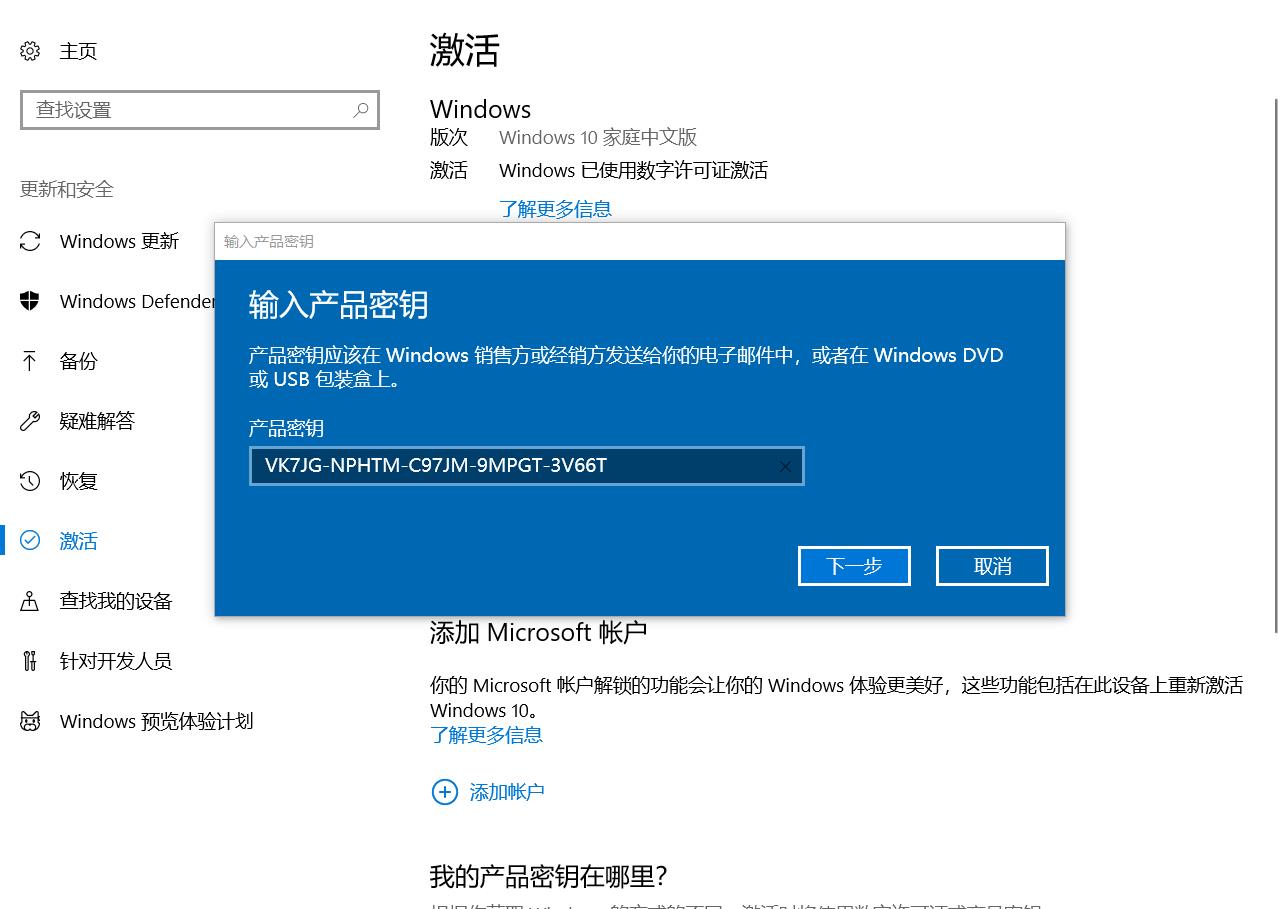Click the backup upload arrow icon

pos(30,361)
